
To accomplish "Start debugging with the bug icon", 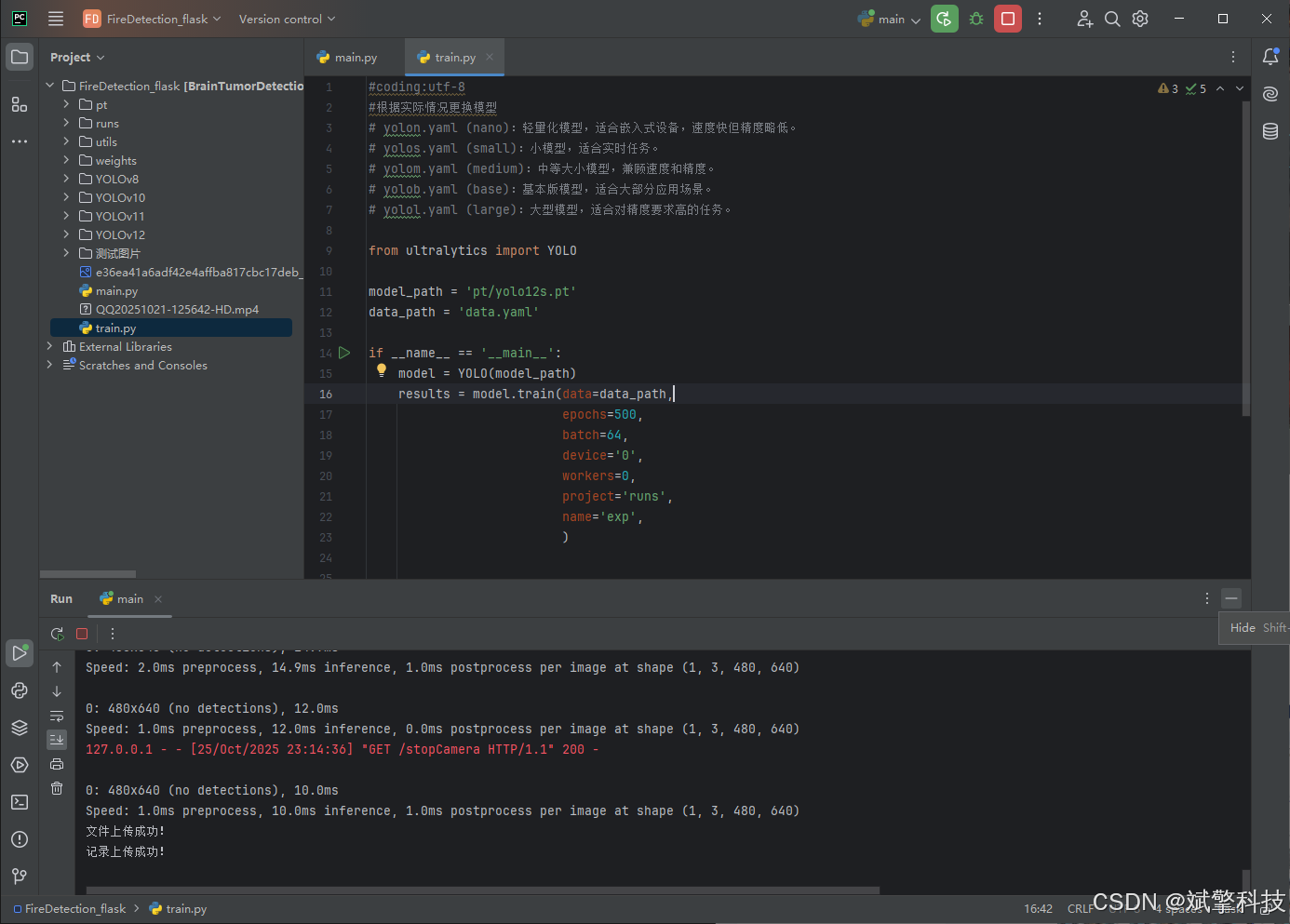I will 976,19.
